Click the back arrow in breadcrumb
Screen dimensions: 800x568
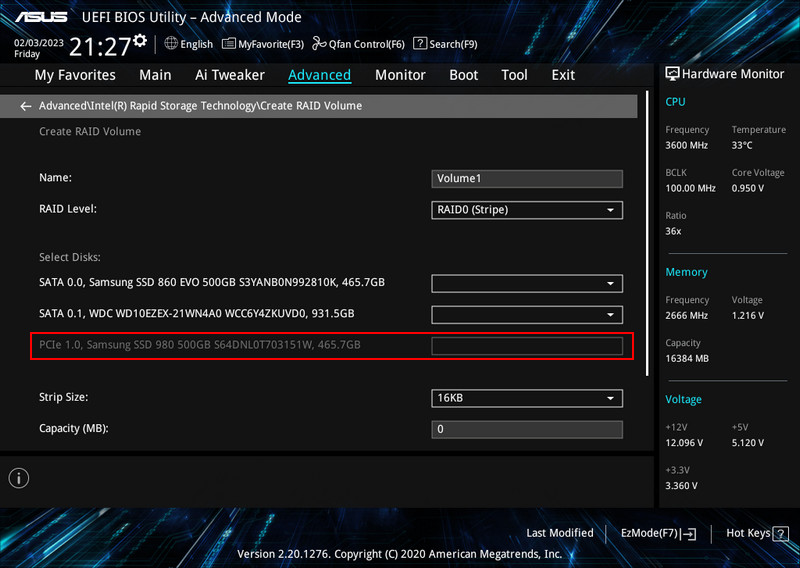point(26,106)
